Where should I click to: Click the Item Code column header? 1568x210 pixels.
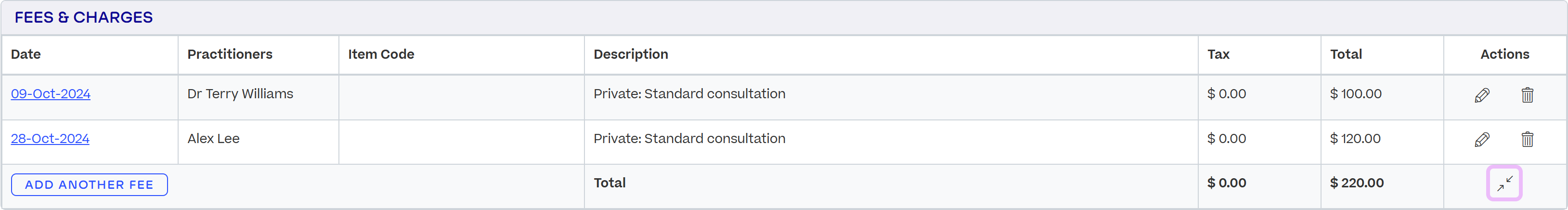pos(381,54)
